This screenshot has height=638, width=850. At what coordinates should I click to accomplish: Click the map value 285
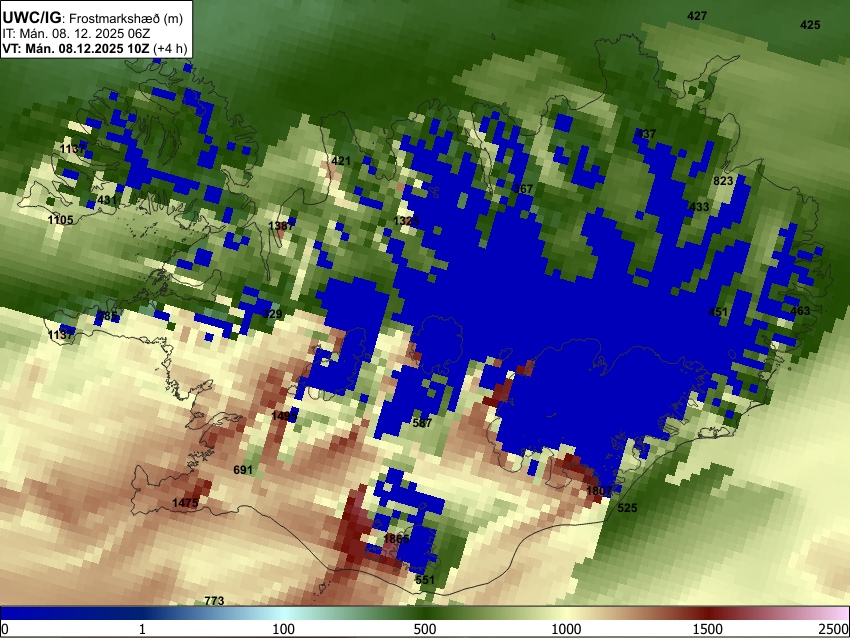[x=107, y=315]
